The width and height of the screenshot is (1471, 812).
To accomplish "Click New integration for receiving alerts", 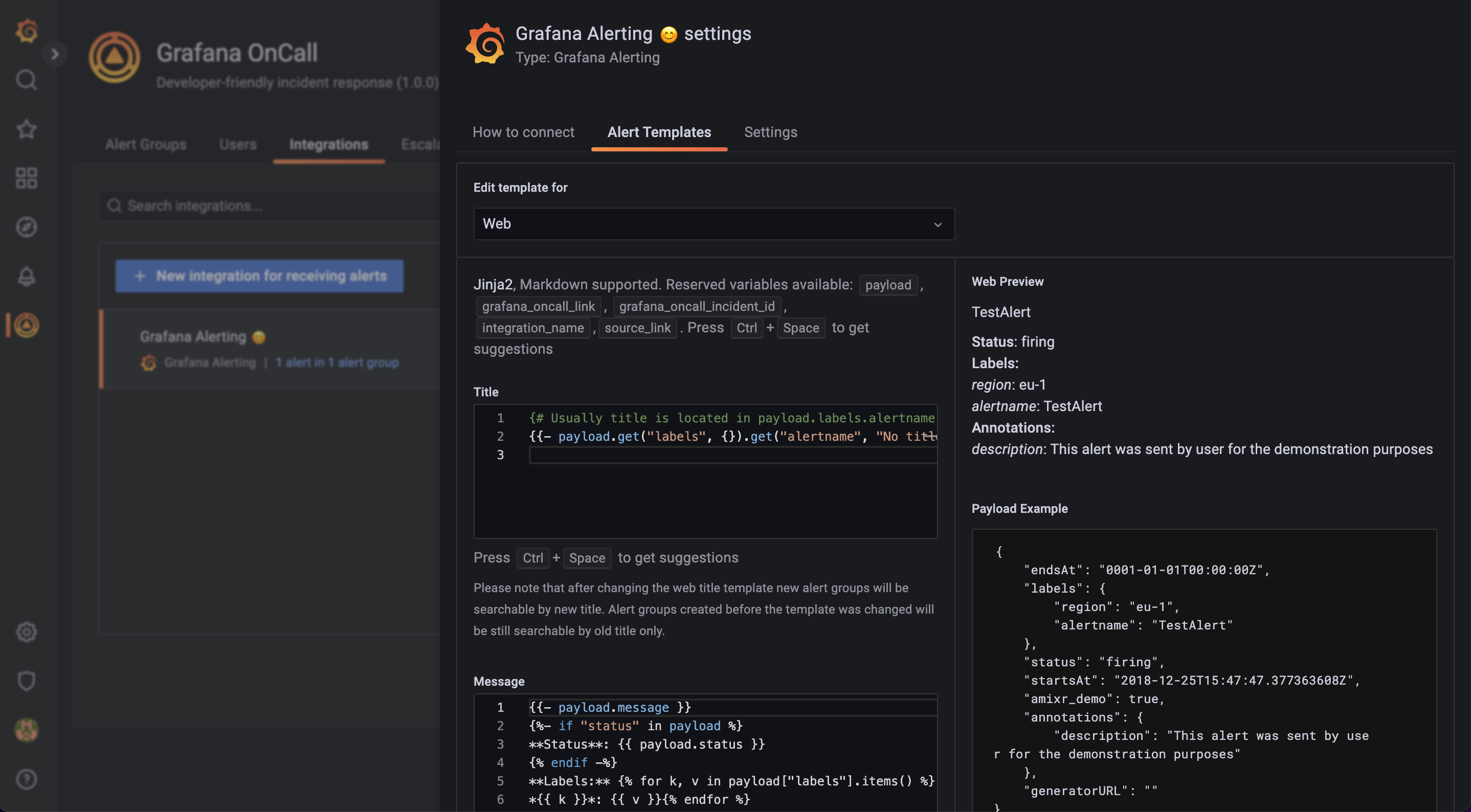I will (x=259, y=276).
